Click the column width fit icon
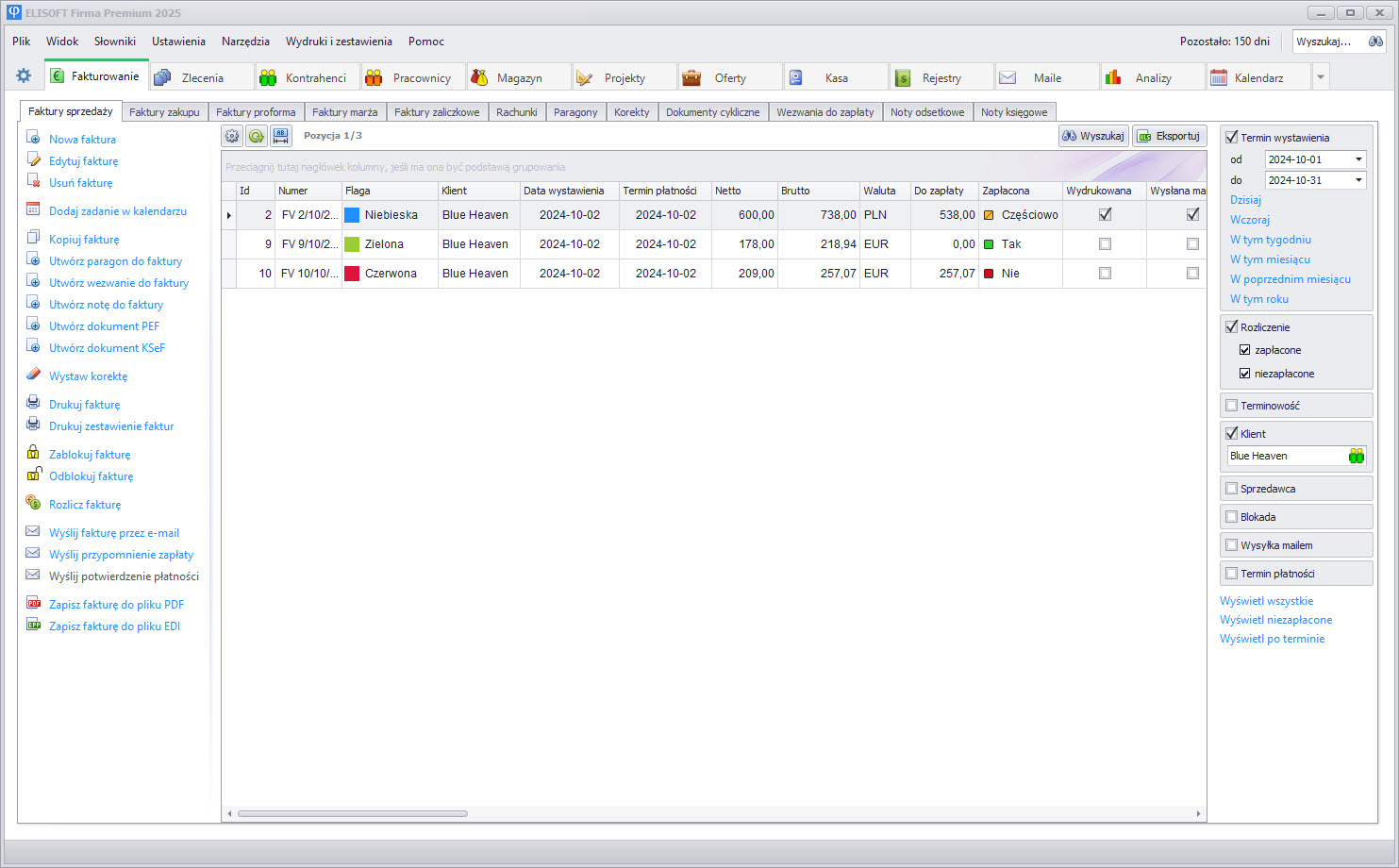 (280, 137)
